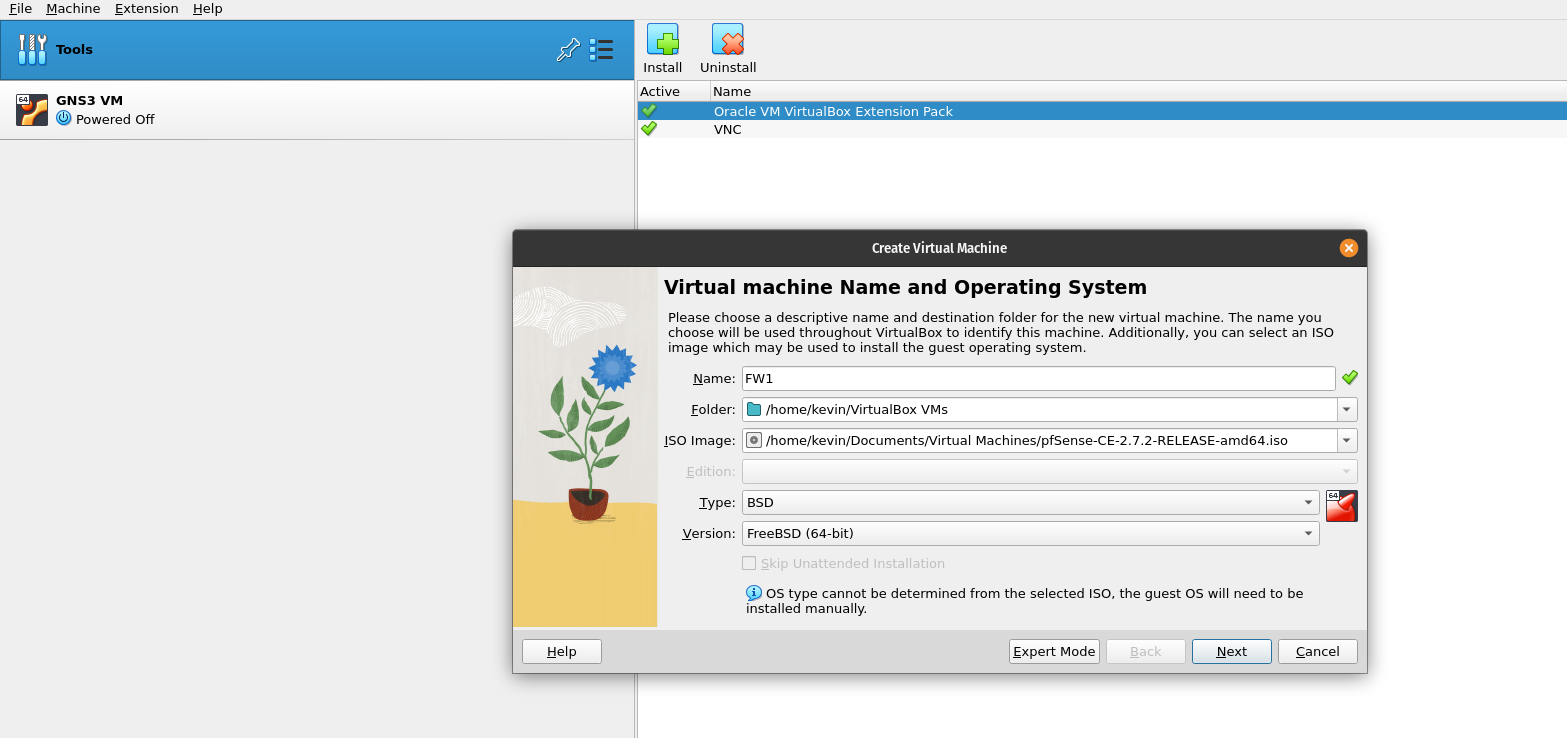
Task: Close the Create Virtual Machine dialog
Action: 1348,248
